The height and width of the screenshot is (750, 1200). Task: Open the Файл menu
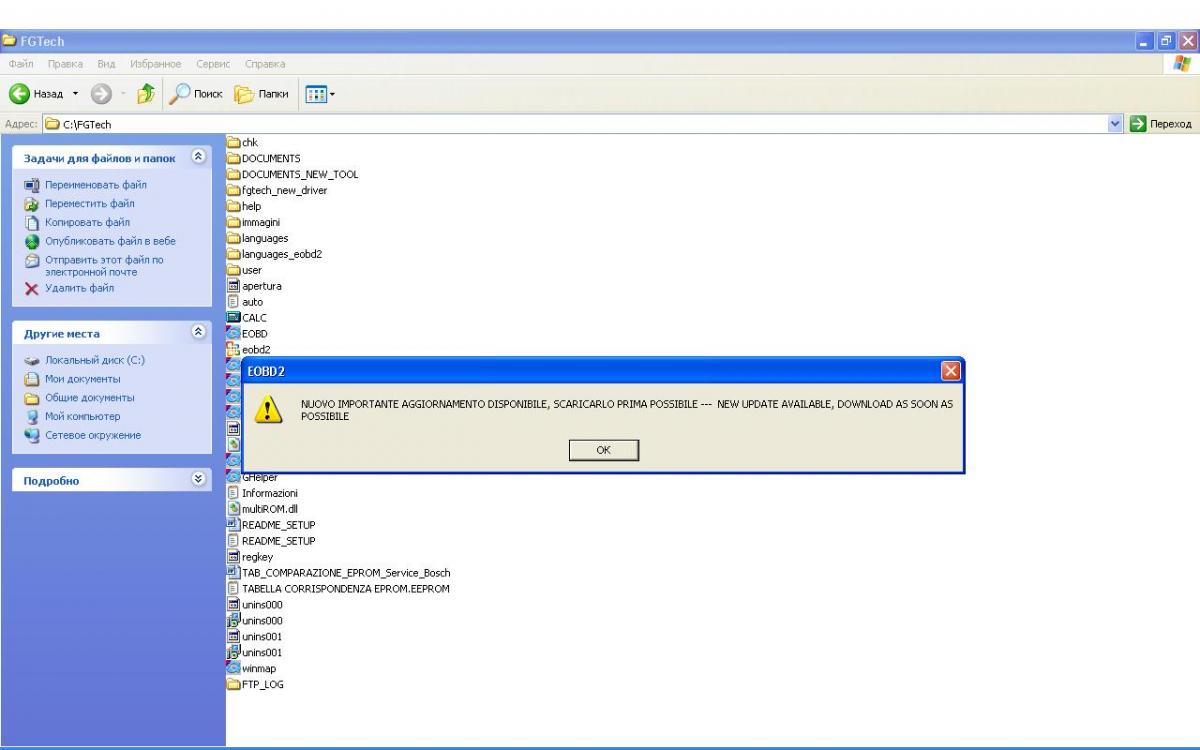click(23, 64)
